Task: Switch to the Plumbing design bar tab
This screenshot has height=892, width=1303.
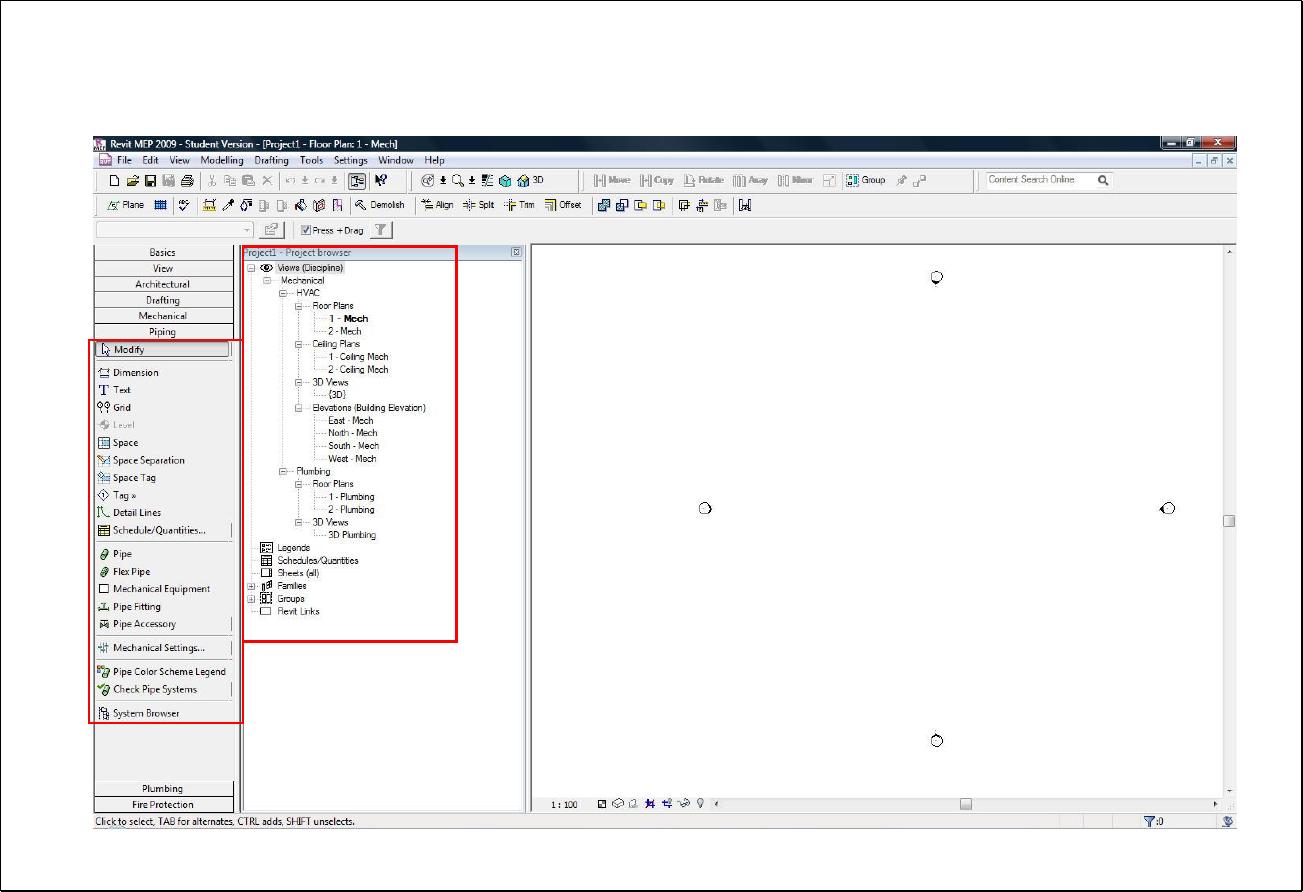Action: [163, 789]
